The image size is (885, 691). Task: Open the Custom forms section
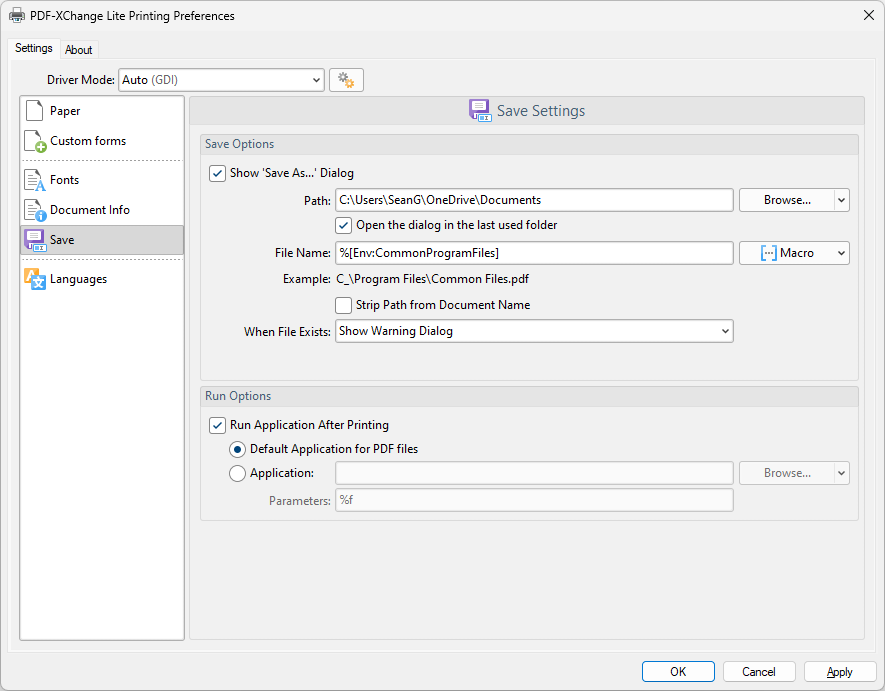click(x=102, y=141)
